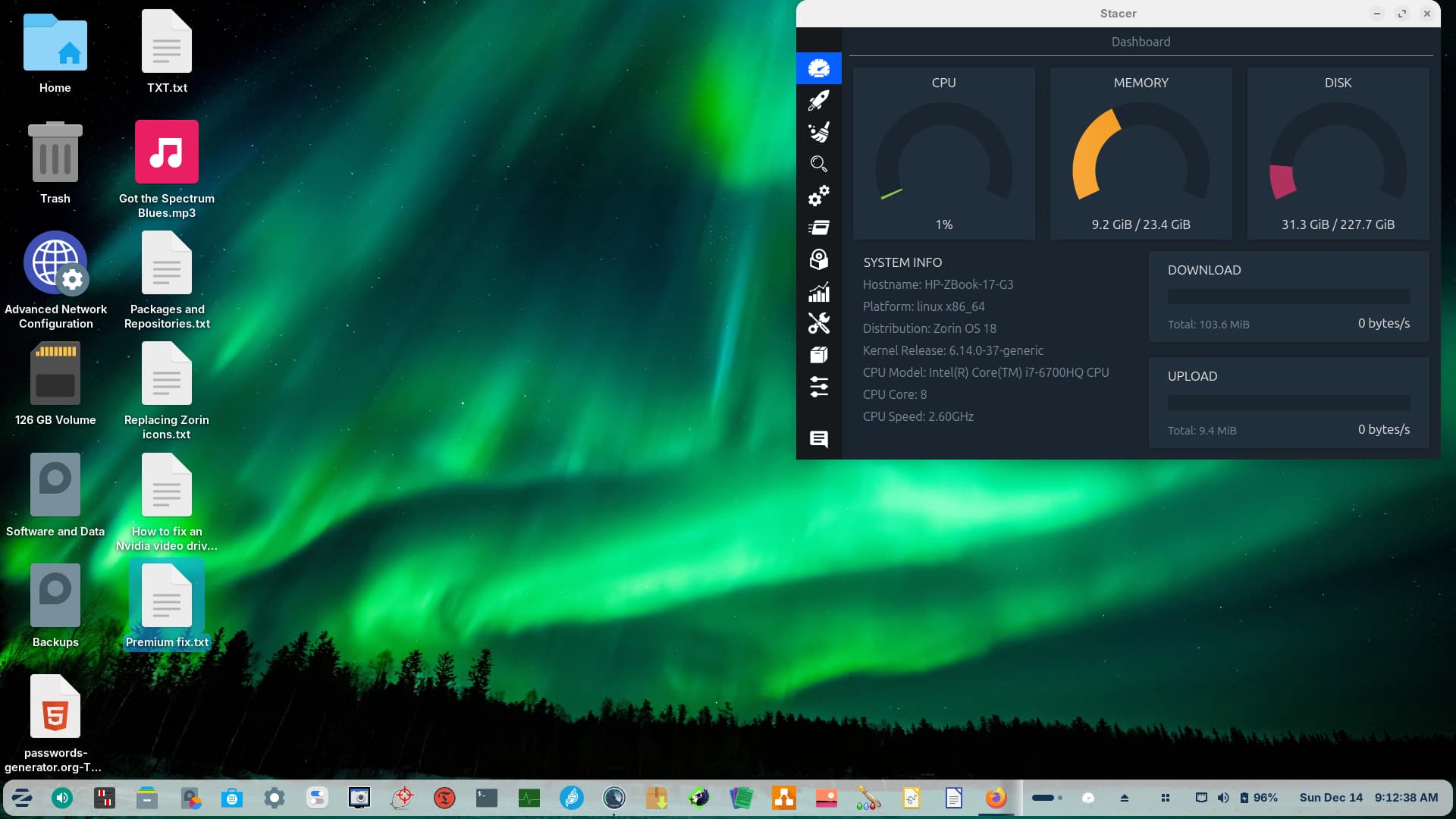The image size is (1456, 819).
Task: Open Stacer Settings sliders icon
Action: coord(818,387)
